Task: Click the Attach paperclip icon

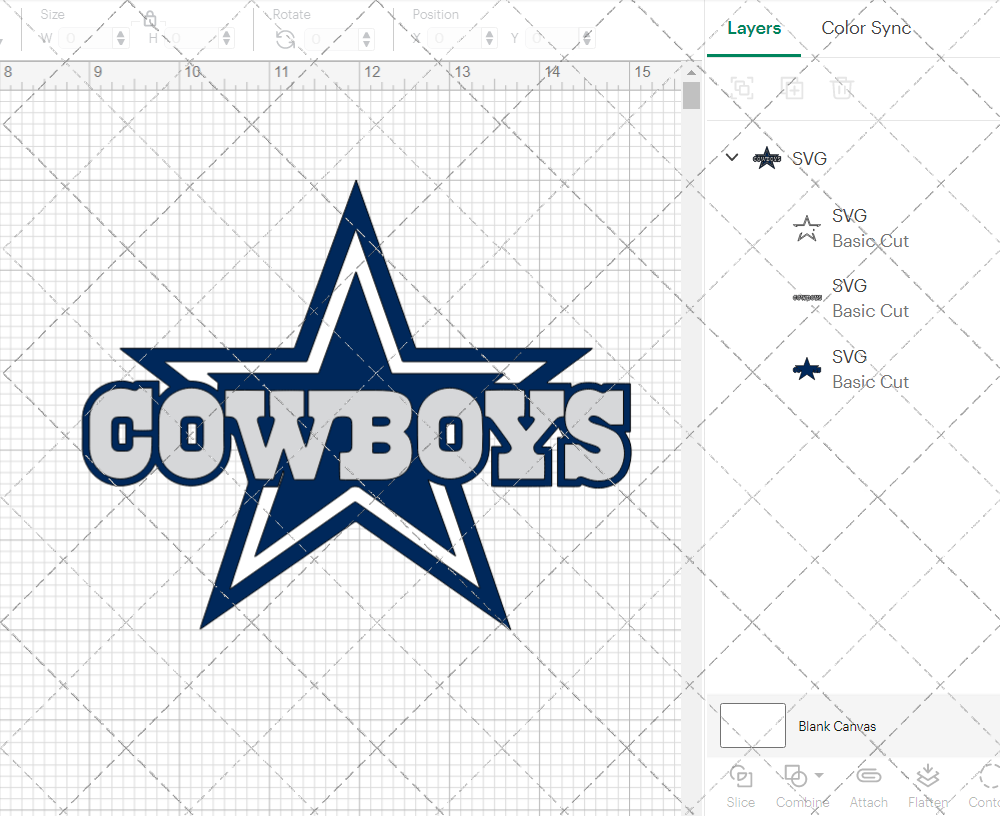Action: (868, 776)
